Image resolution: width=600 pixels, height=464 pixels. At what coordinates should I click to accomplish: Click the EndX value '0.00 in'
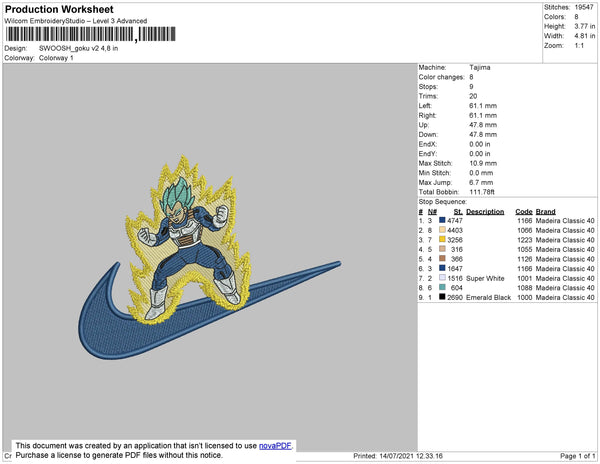pos(480,144)
